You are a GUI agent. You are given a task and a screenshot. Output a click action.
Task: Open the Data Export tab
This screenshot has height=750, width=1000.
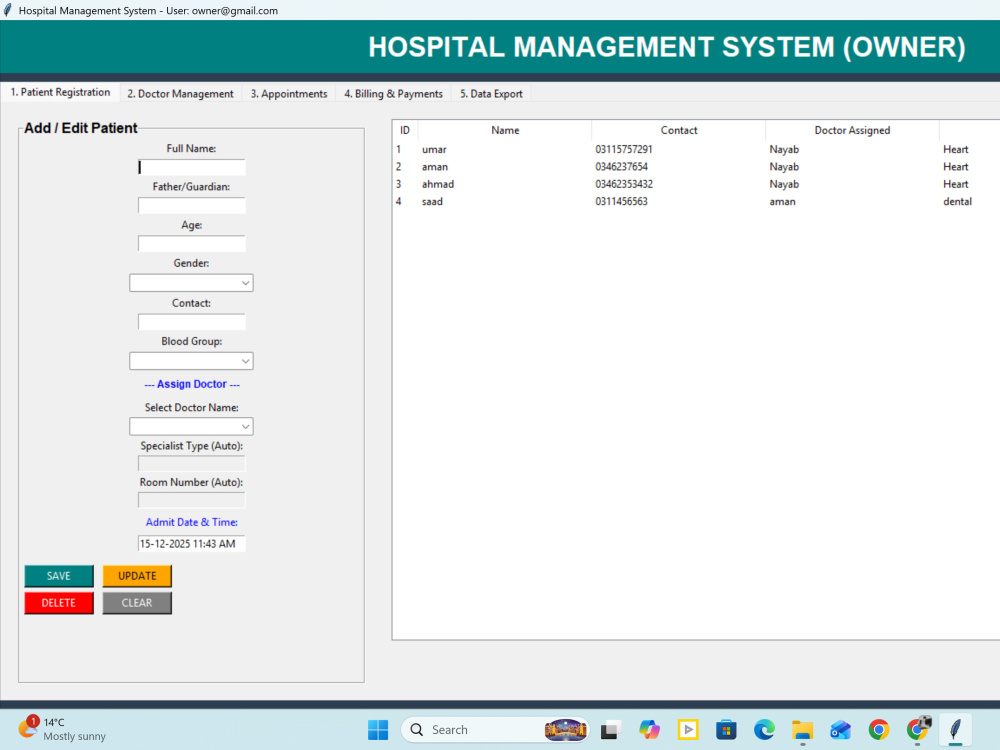[491, 94]
